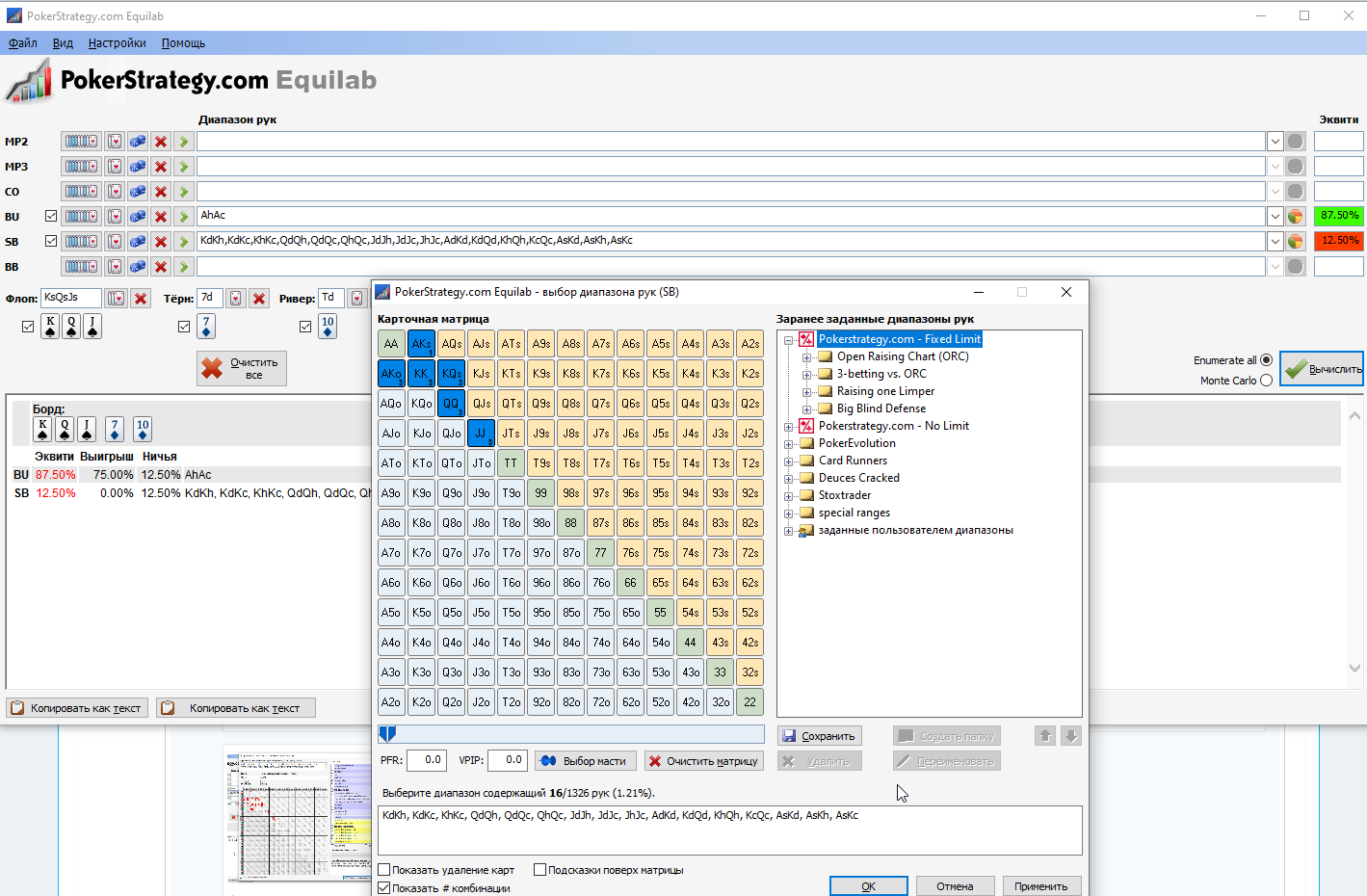Open SB range history dropdown

coord(1275,242)
